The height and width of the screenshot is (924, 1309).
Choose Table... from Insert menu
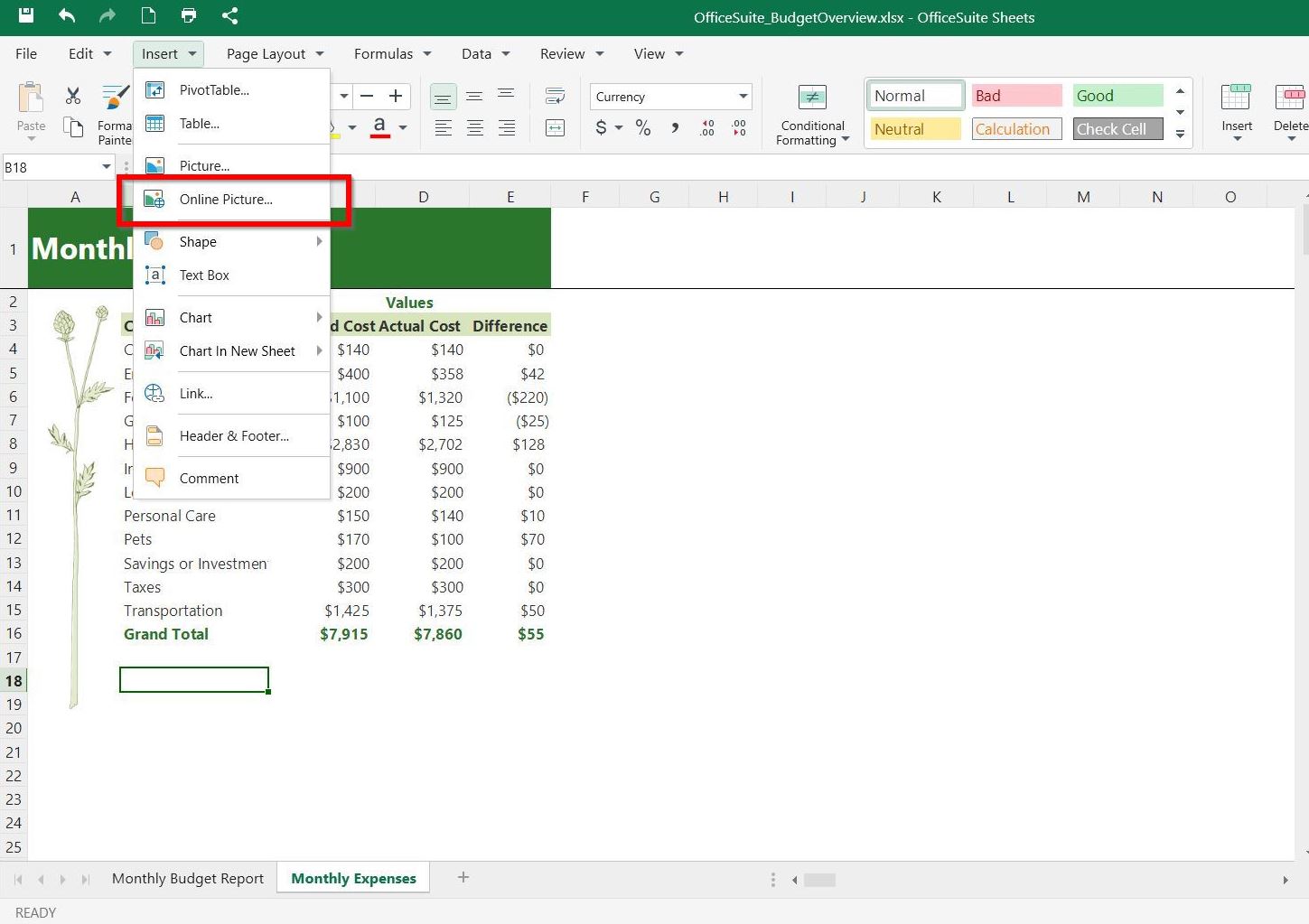pyautogui.click(x=231, y=123)
